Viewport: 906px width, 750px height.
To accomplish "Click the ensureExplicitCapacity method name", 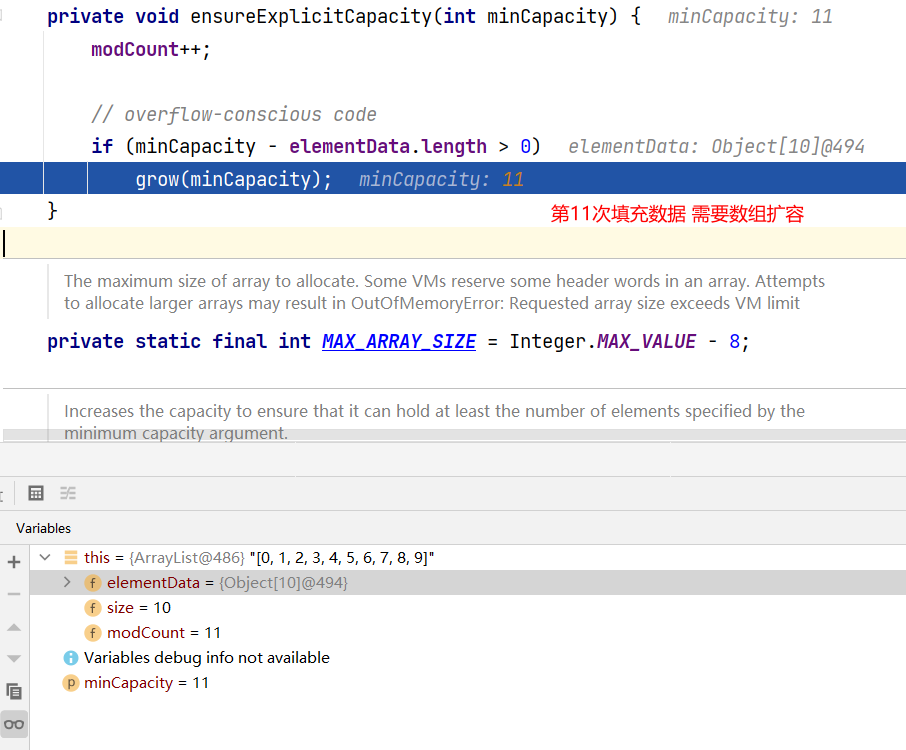I will tap(311, 16).
